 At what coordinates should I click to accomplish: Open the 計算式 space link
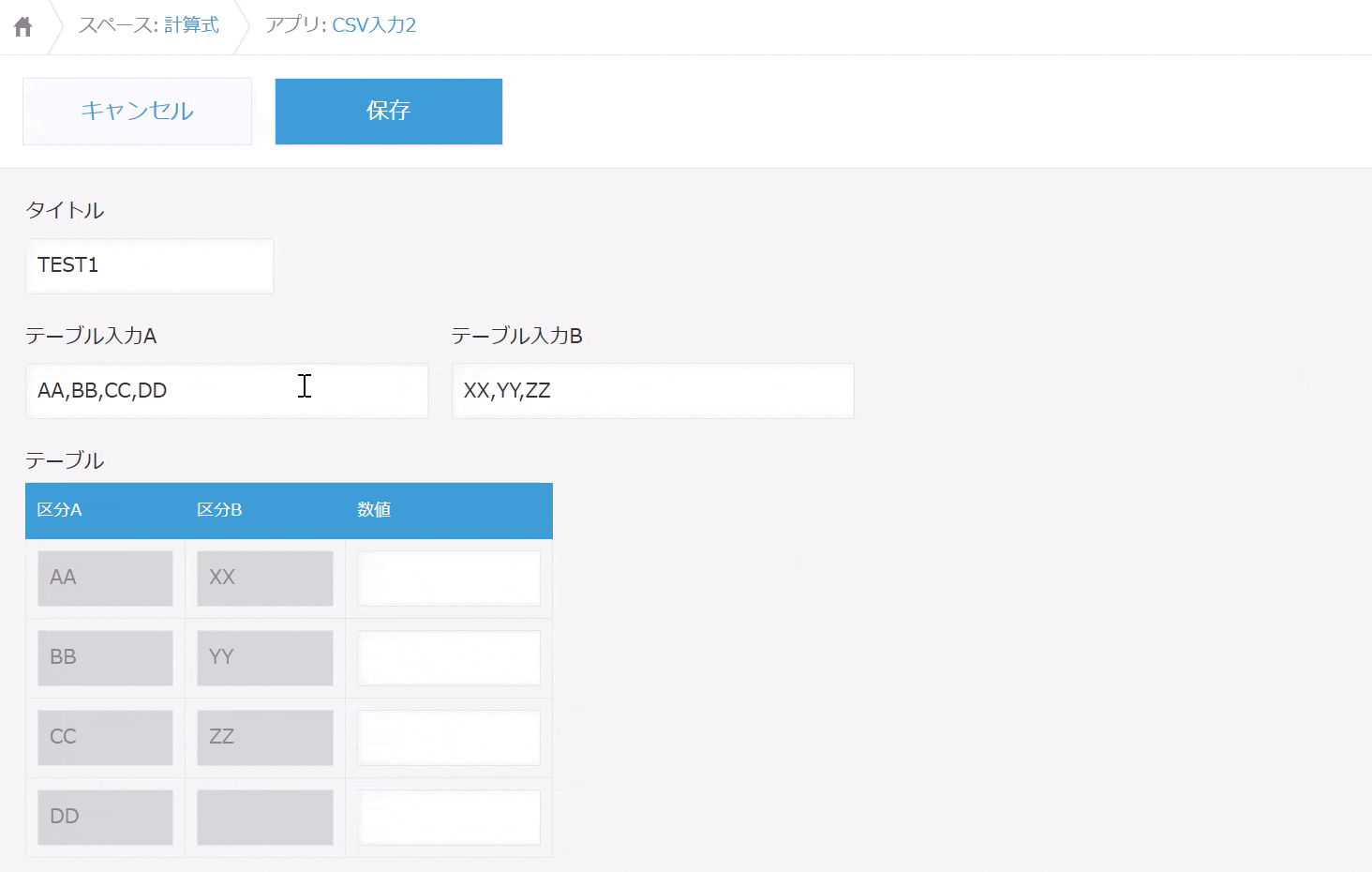click(191, 25)
